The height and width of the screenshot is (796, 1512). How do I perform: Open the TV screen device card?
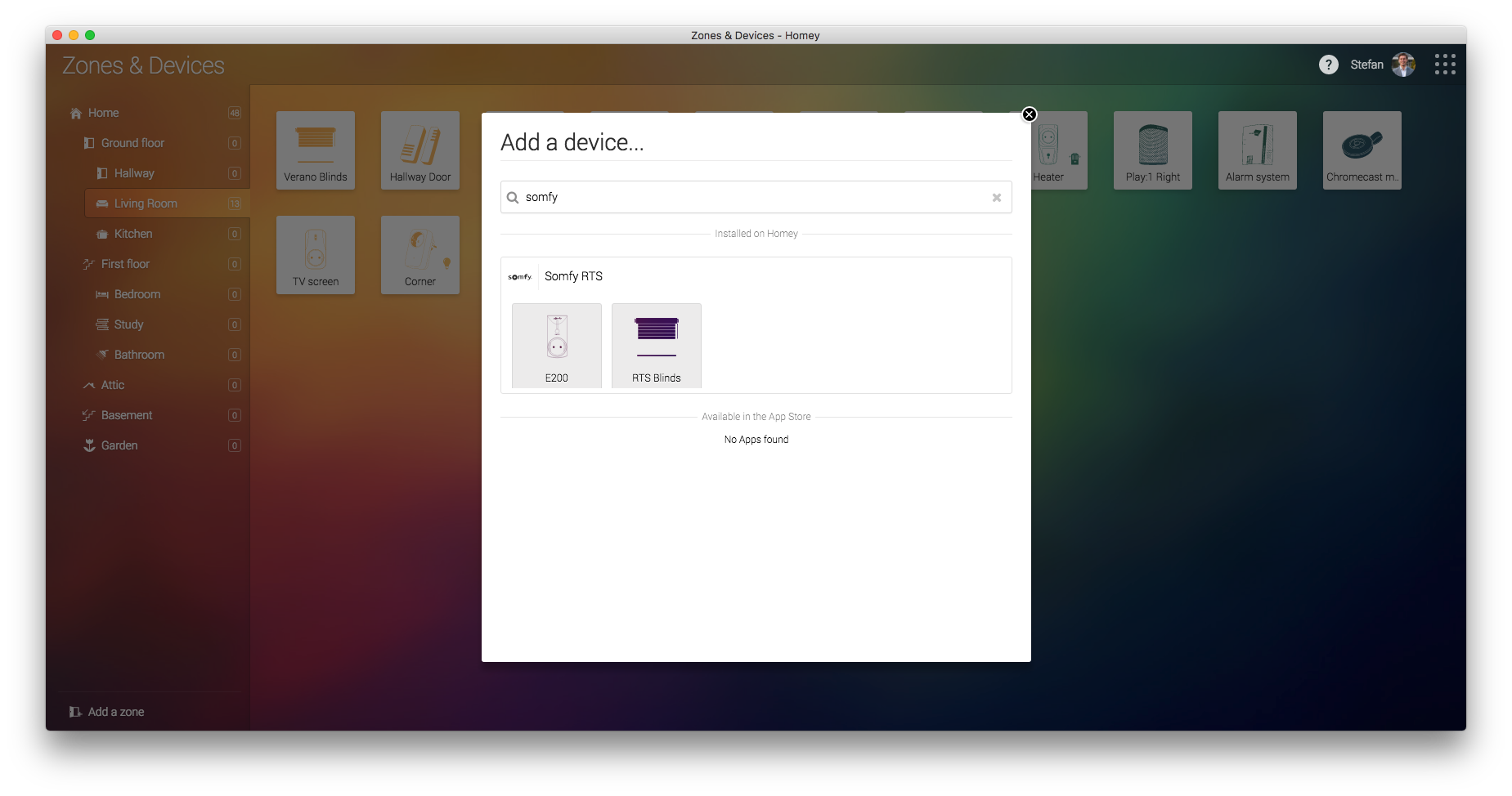316,255
